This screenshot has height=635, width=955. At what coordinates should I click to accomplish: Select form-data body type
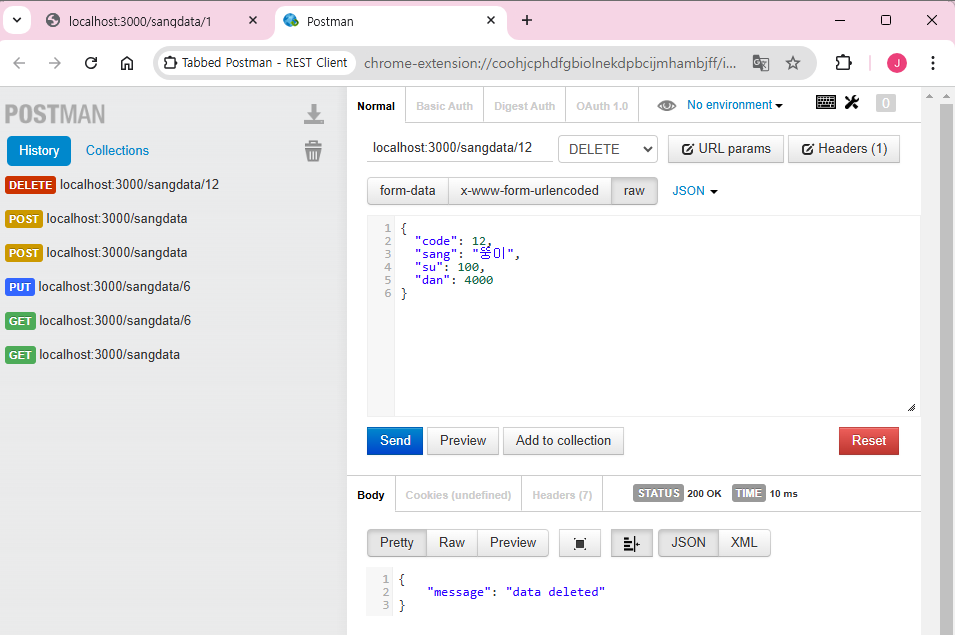[407, 191]
